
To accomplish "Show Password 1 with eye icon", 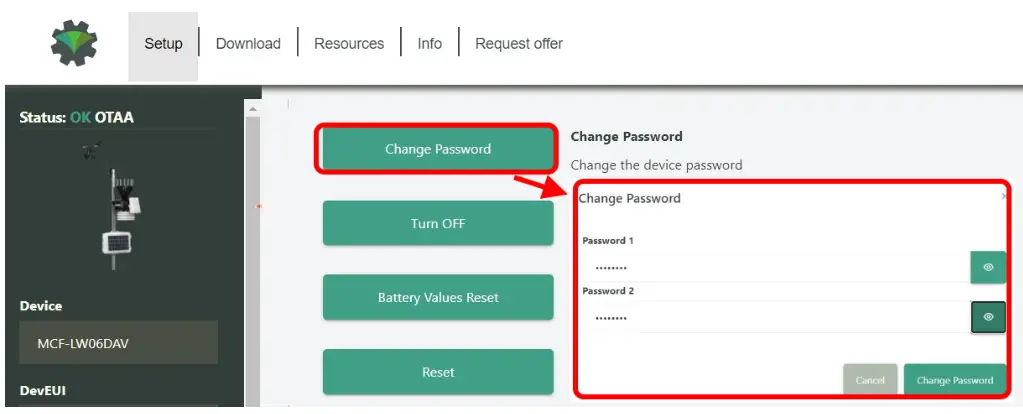I will 987,267.
